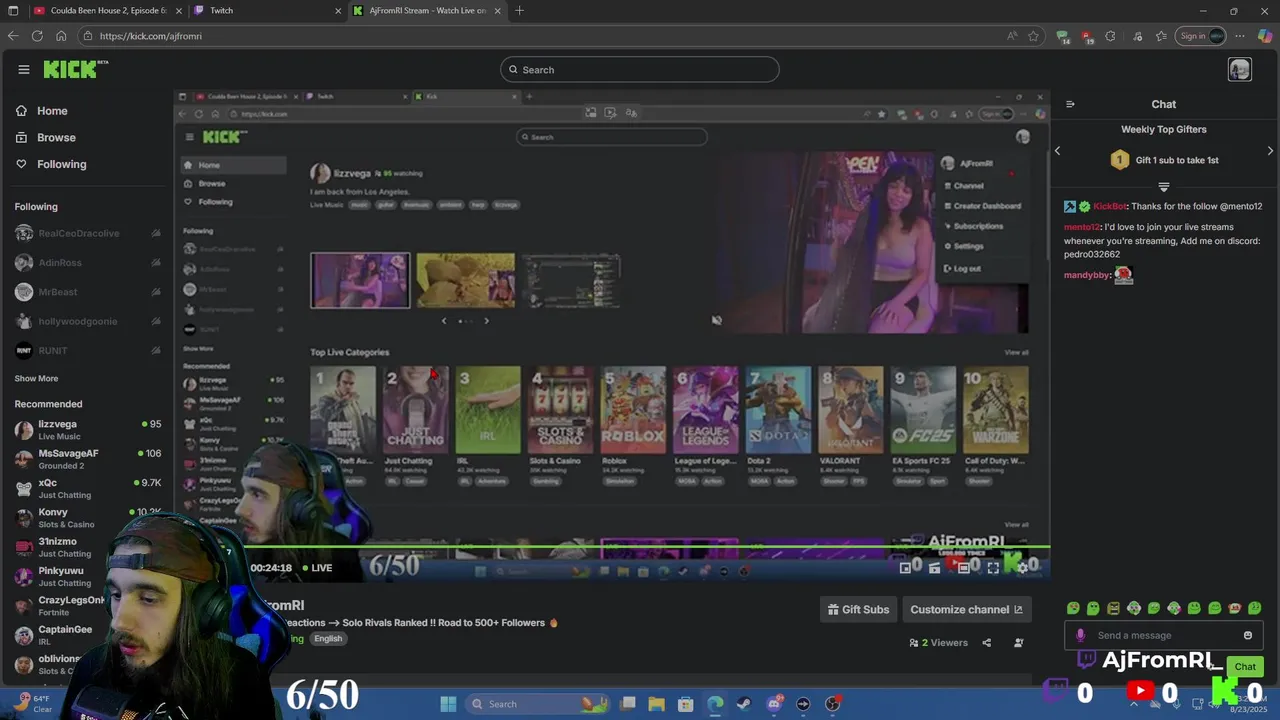The height and width of the screenshot is (720, 1280).
Task: Click the green Chat send button
Action: click(x=1245, y=667)
